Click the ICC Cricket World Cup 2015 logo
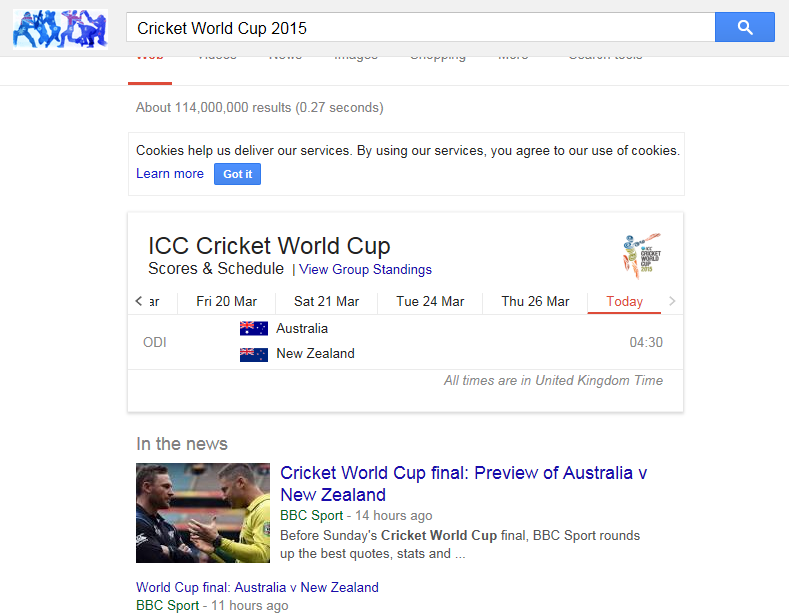 [642, 255]
